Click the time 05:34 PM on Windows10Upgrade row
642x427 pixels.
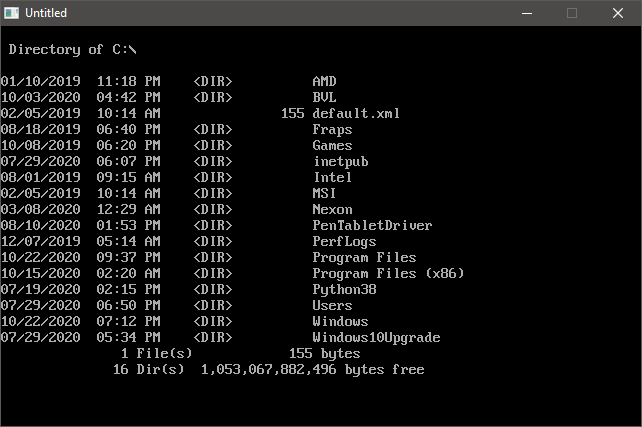point(129,337)
